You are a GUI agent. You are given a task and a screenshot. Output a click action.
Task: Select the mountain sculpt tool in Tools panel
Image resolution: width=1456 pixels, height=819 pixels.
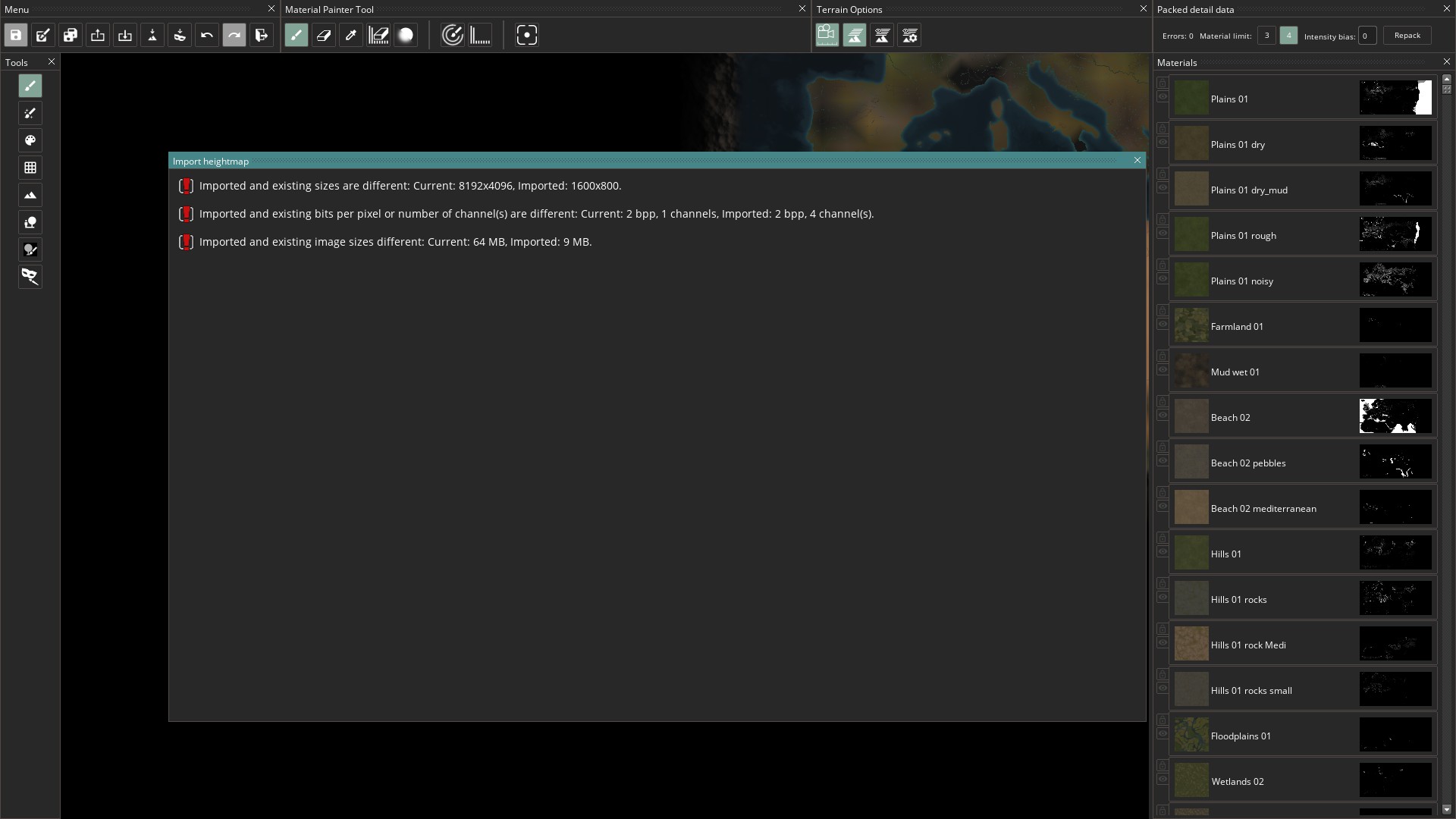[x=30, y=195]
